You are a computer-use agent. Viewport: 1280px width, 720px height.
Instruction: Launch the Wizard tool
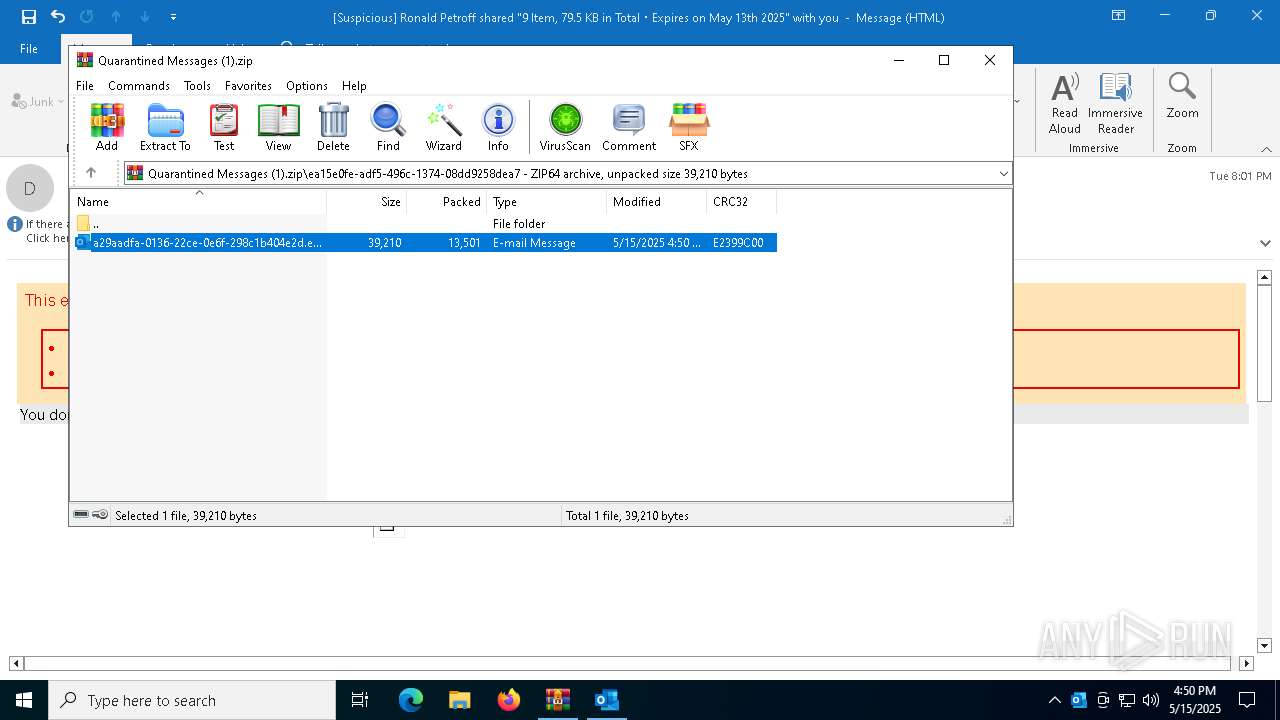click(x=443, y=127)
